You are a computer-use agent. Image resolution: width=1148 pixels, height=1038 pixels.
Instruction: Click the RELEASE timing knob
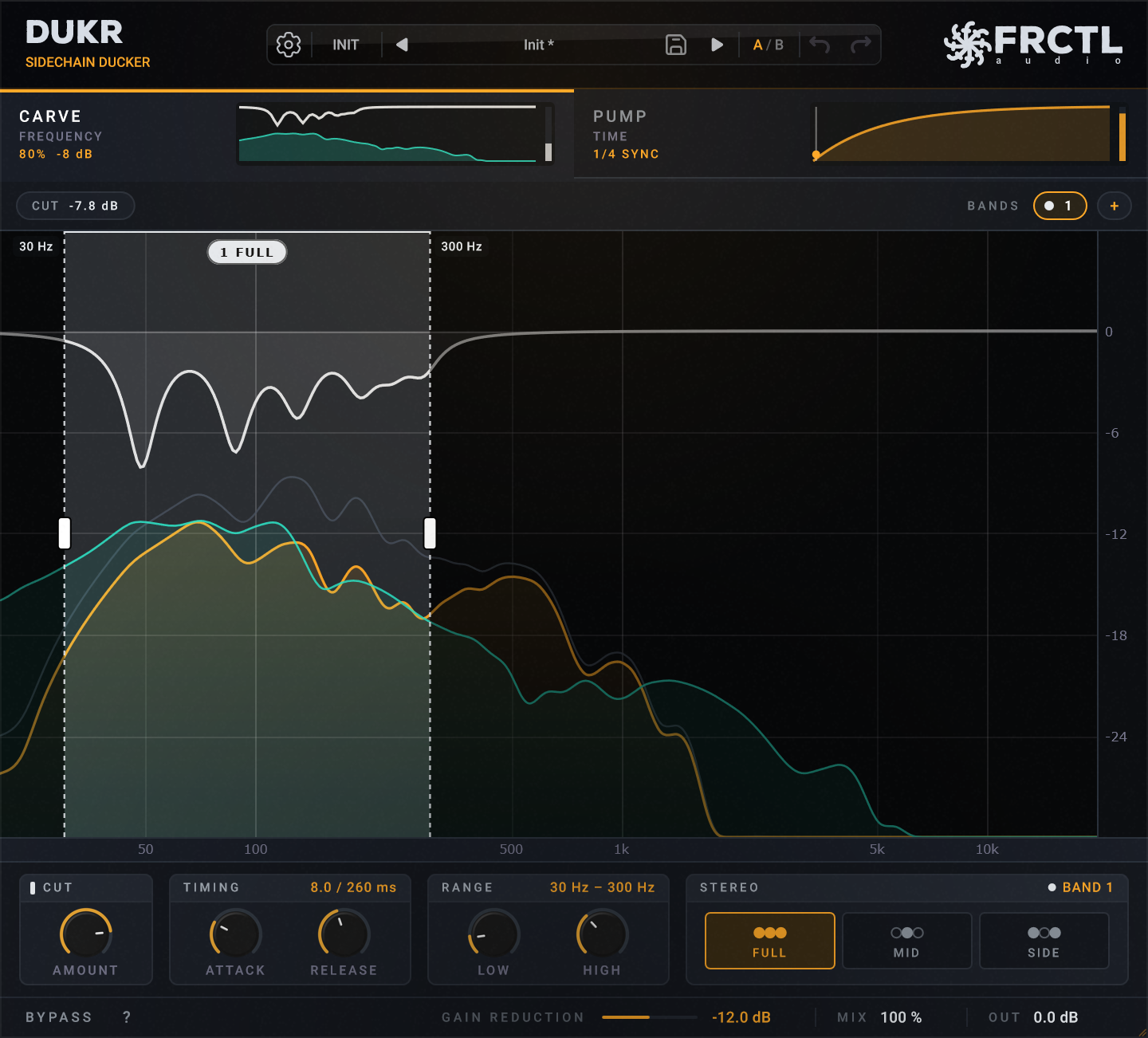click(344, 934)
